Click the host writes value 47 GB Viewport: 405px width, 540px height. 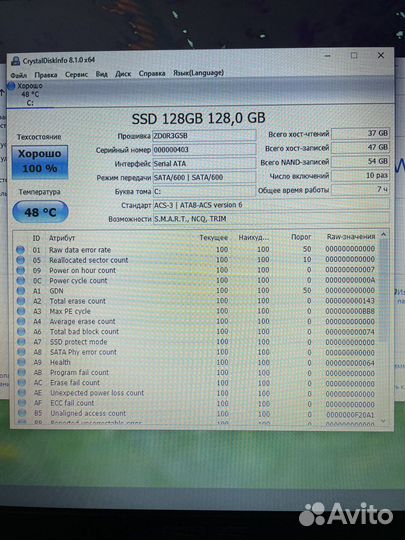360,147
